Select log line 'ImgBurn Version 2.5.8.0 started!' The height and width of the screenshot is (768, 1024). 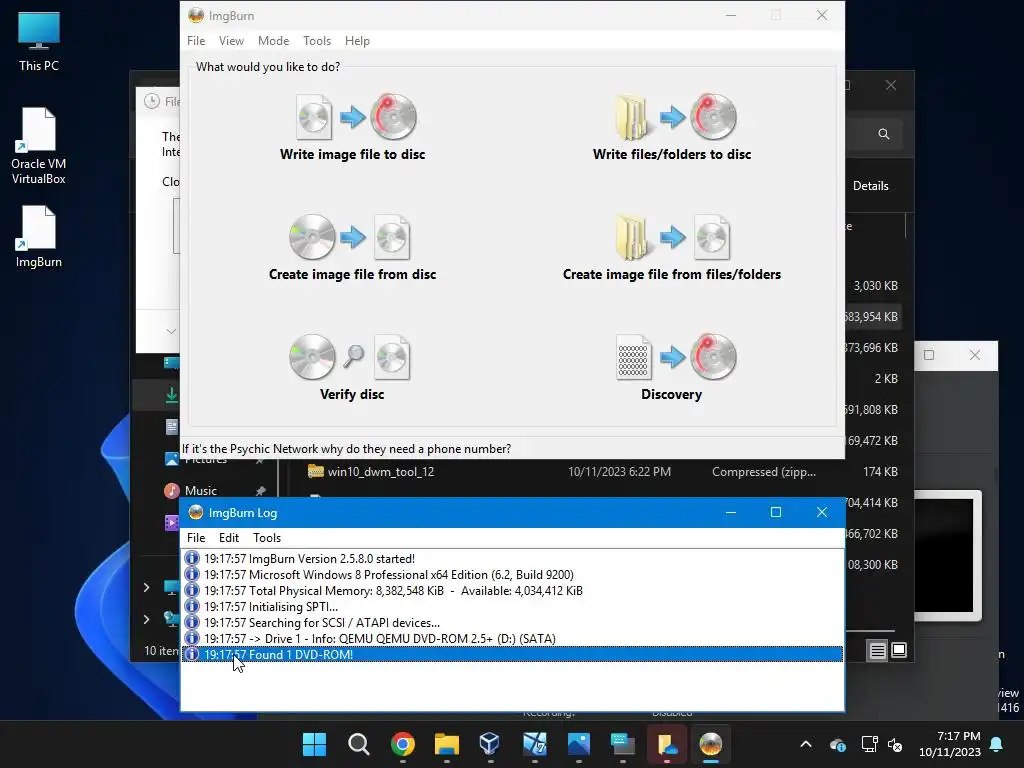tap(513, 558)
